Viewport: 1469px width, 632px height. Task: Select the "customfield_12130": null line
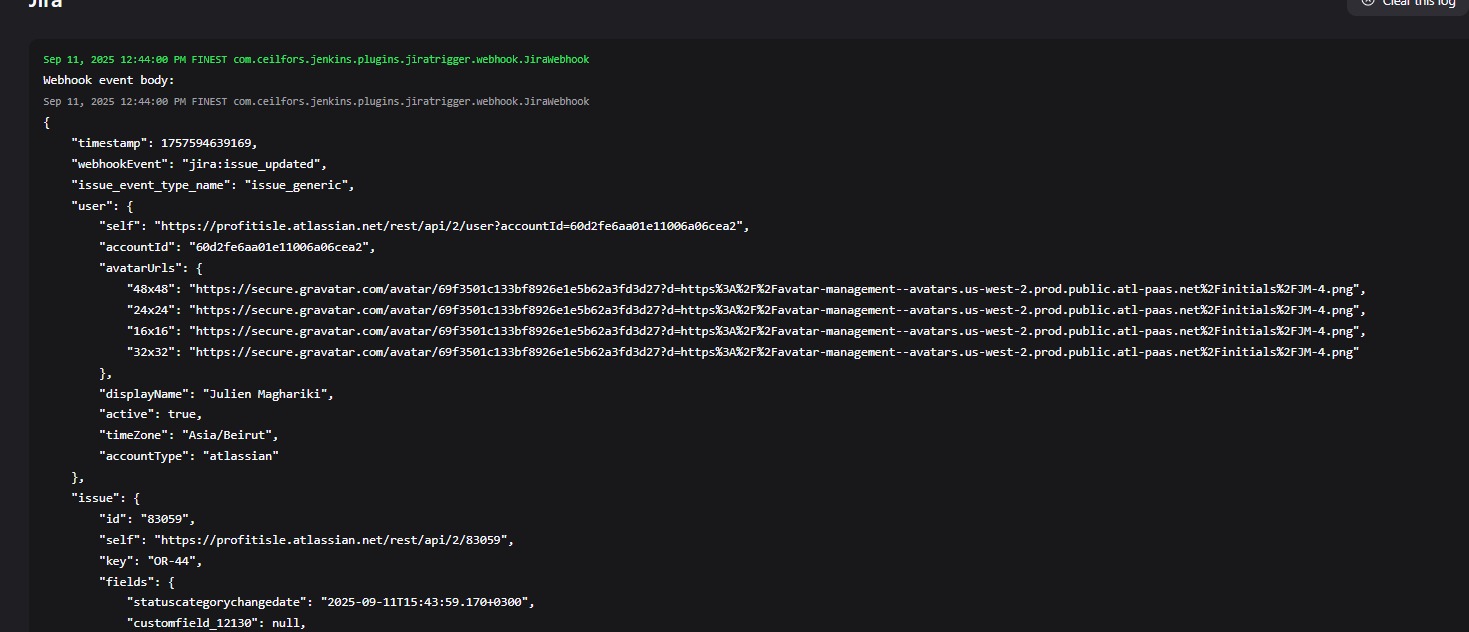click(216, 625)
